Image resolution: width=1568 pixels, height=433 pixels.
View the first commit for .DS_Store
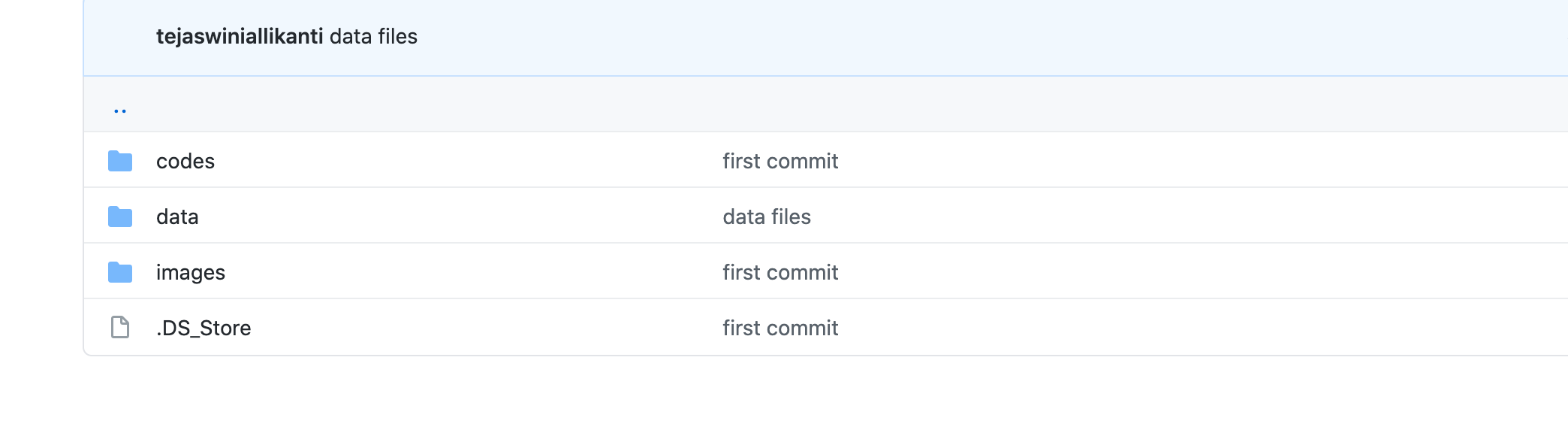[x=780, y=328]
